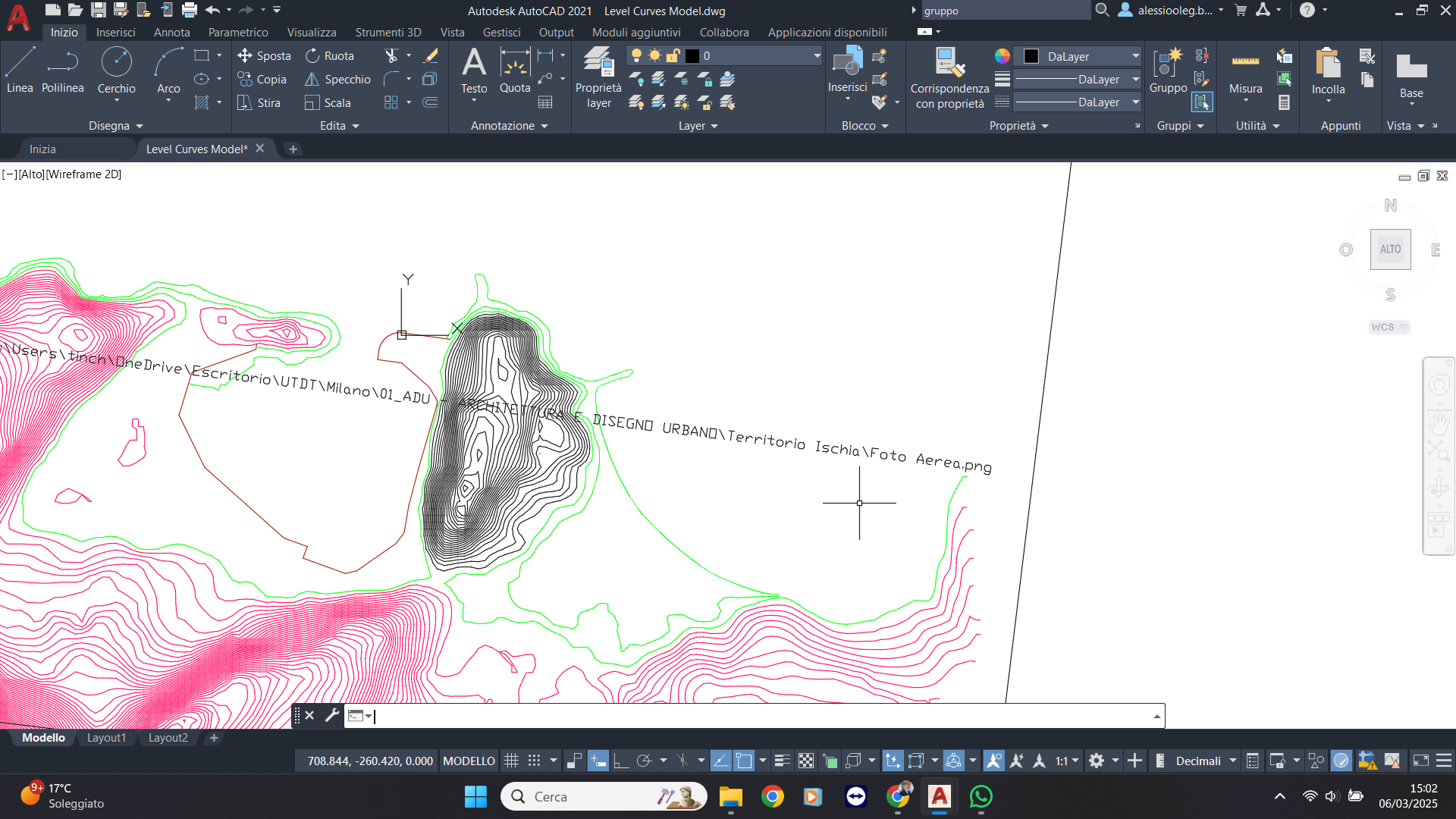Click the object color wheel icon
This screenshot has height=819, width=1456.
click(x=1003, y=56)
